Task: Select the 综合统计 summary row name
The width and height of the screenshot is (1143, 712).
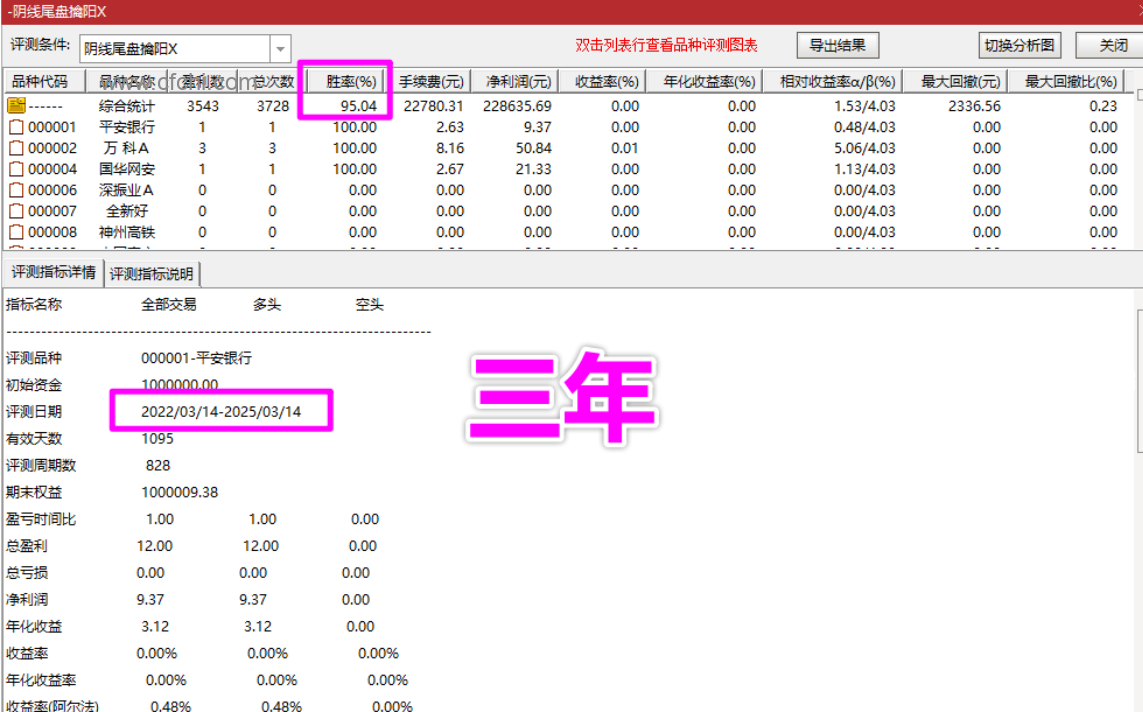Action: click(x=127, y=106)
